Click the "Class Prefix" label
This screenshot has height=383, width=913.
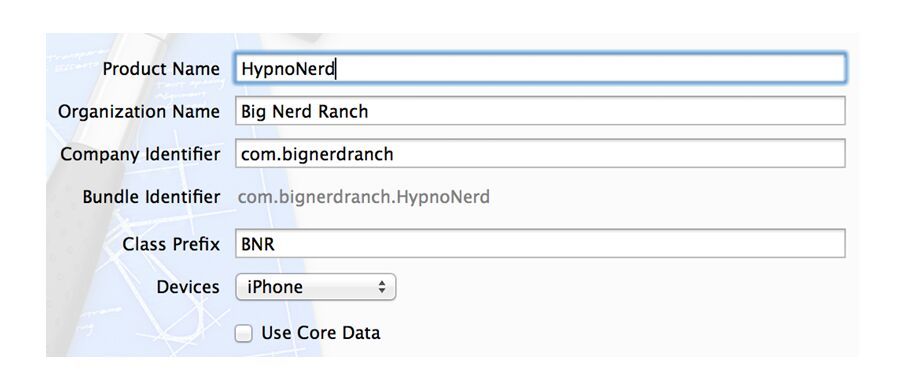[171, 244]
